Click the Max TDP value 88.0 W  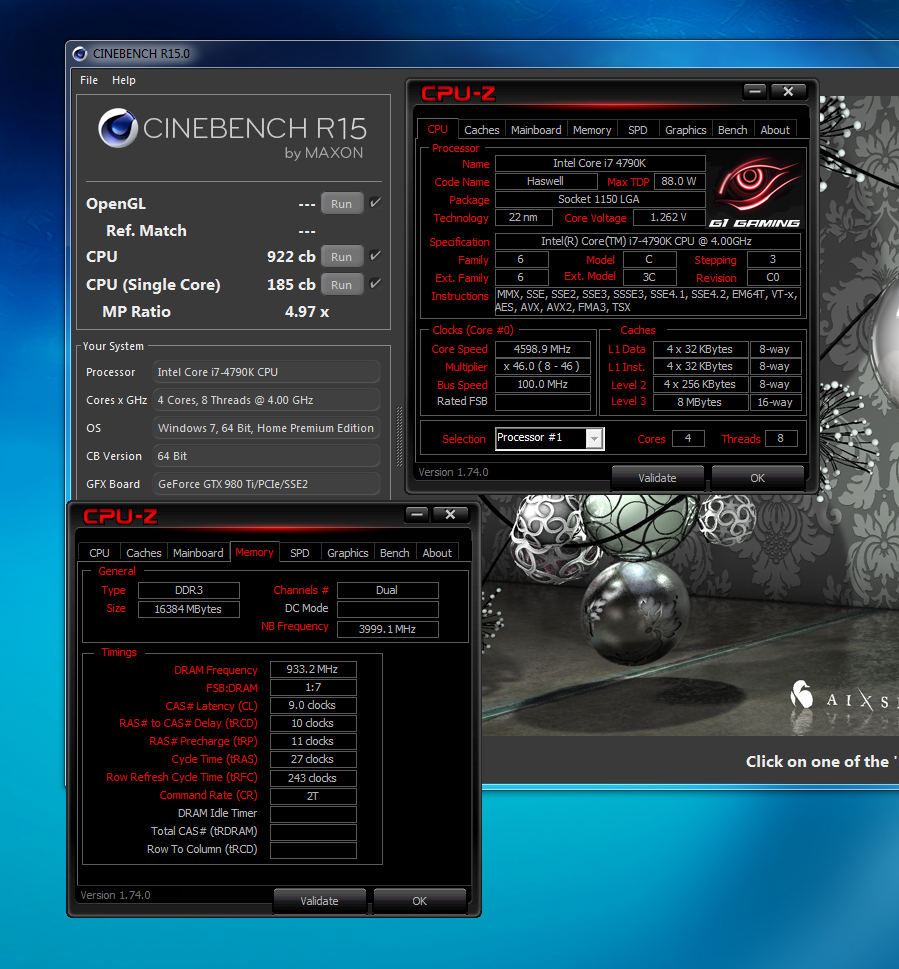679,181
